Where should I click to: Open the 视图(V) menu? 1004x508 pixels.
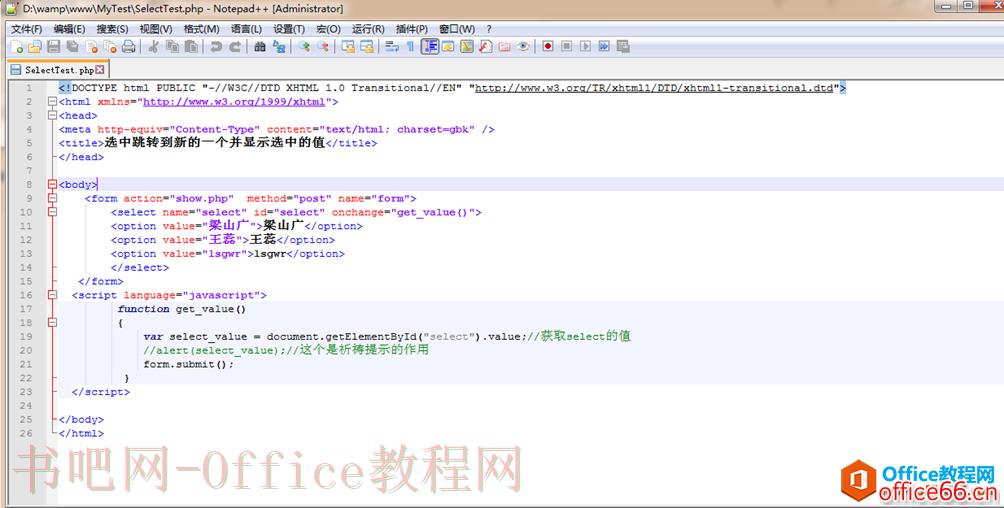(x=156, y=29)
